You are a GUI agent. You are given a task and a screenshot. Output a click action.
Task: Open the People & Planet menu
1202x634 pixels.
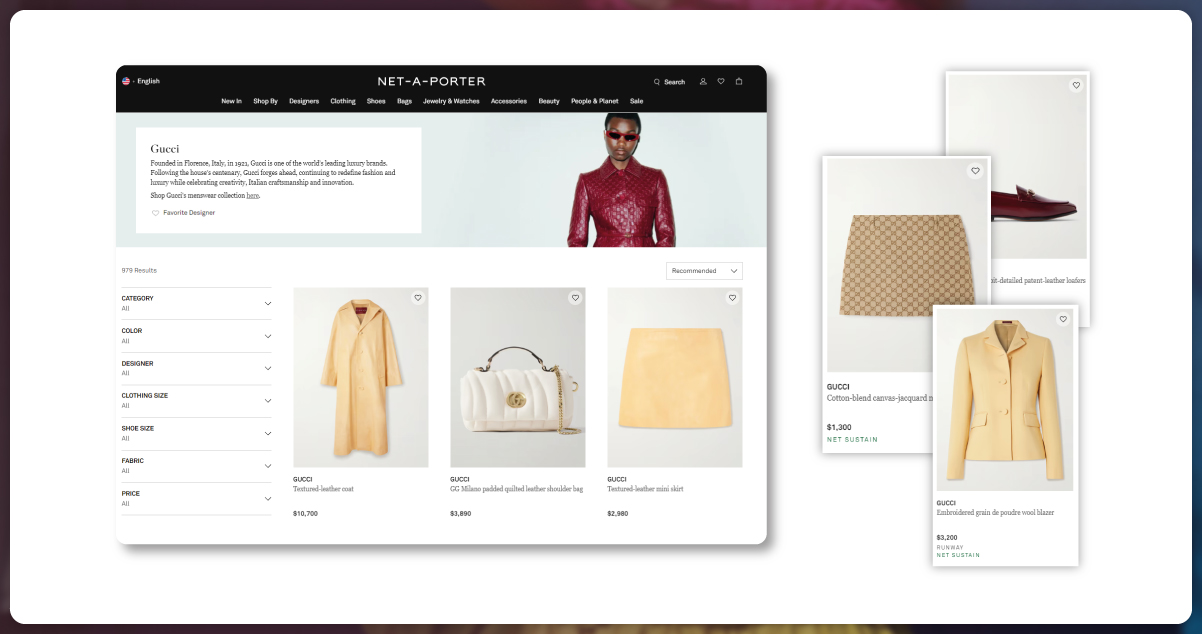[595, 101]
